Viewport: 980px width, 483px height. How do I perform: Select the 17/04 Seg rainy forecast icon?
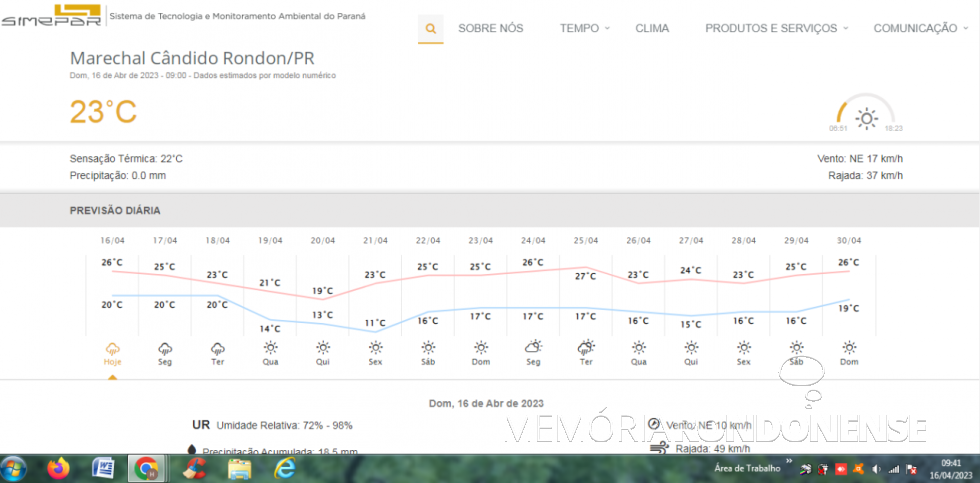coord(165,349)
